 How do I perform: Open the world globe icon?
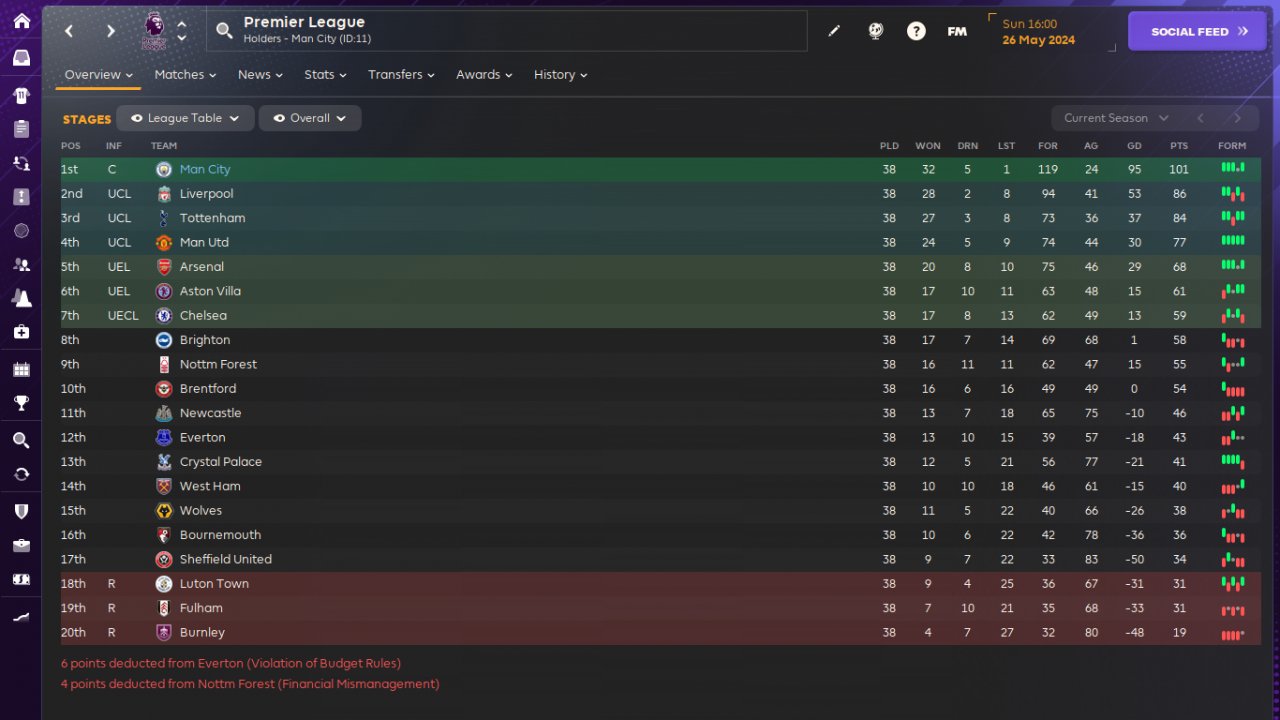coord(875,31)
